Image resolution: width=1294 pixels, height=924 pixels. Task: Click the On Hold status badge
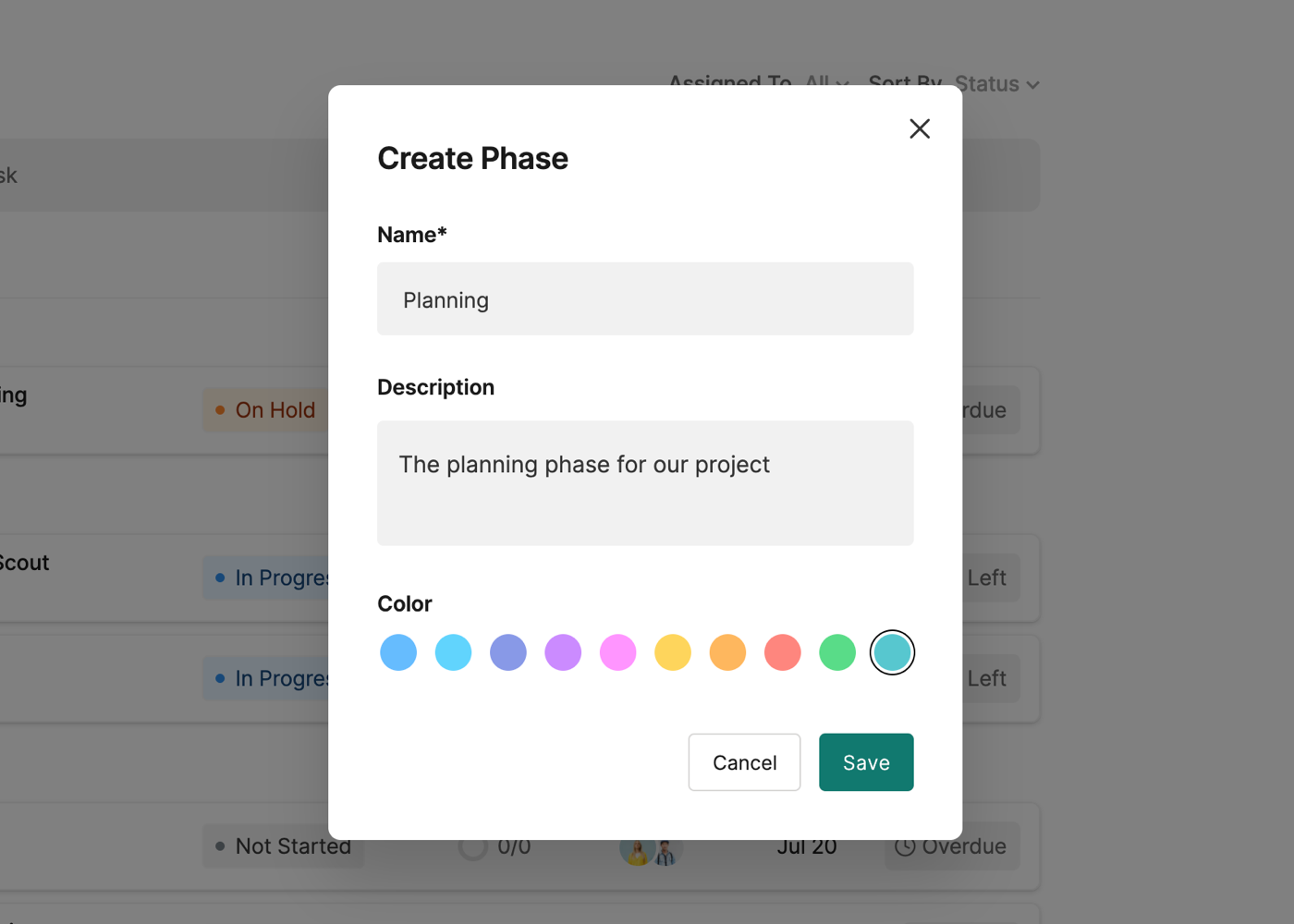point(266,410)
